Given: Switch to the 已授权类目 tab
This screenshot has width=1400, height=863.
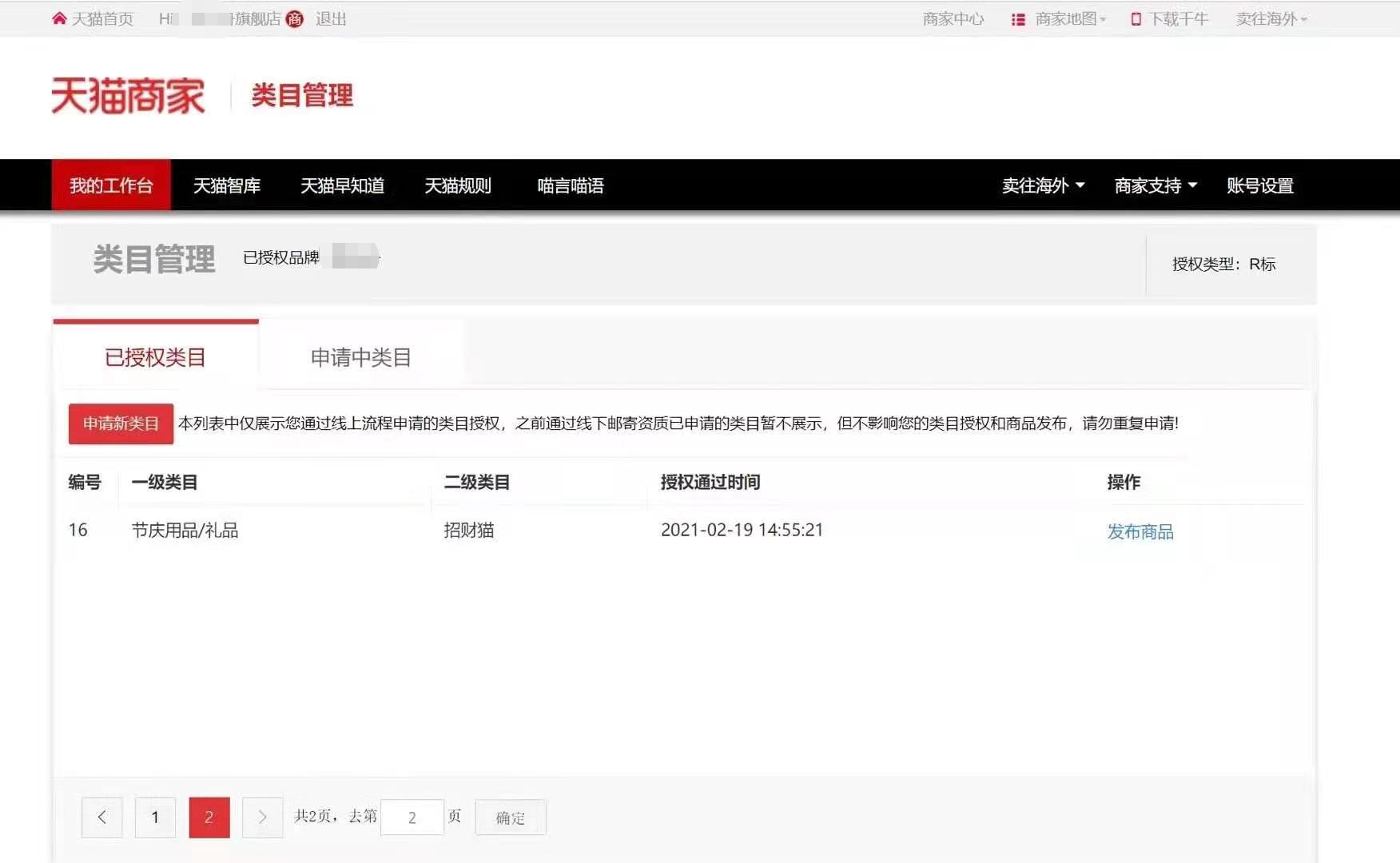Looking at the screenshot, I should click(x=156, y=356).
